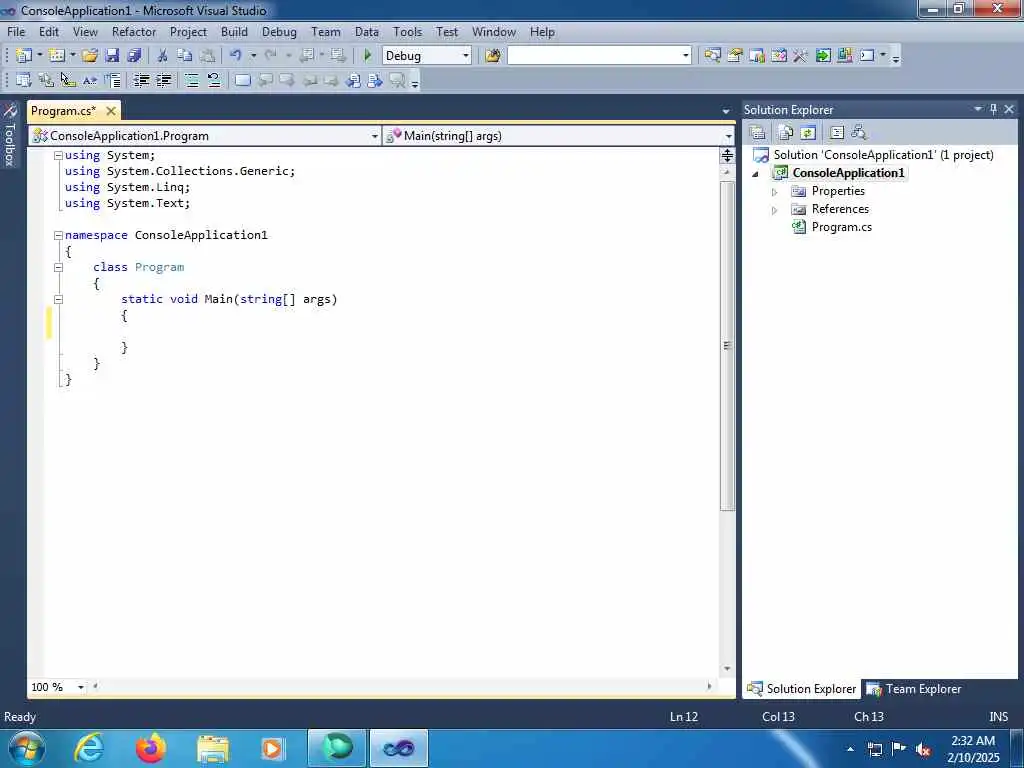Screen dimensions: 1024x768
Task: Toggle Show All Files in Solution Explorer
Action: (x=786, y=133)
